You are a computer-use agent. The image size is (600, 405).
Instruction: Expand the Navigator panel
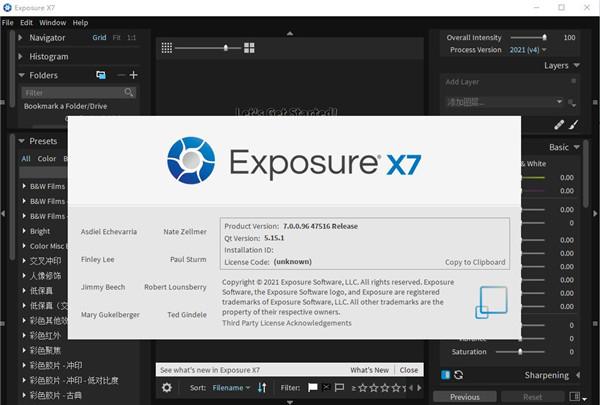point(21,38)
